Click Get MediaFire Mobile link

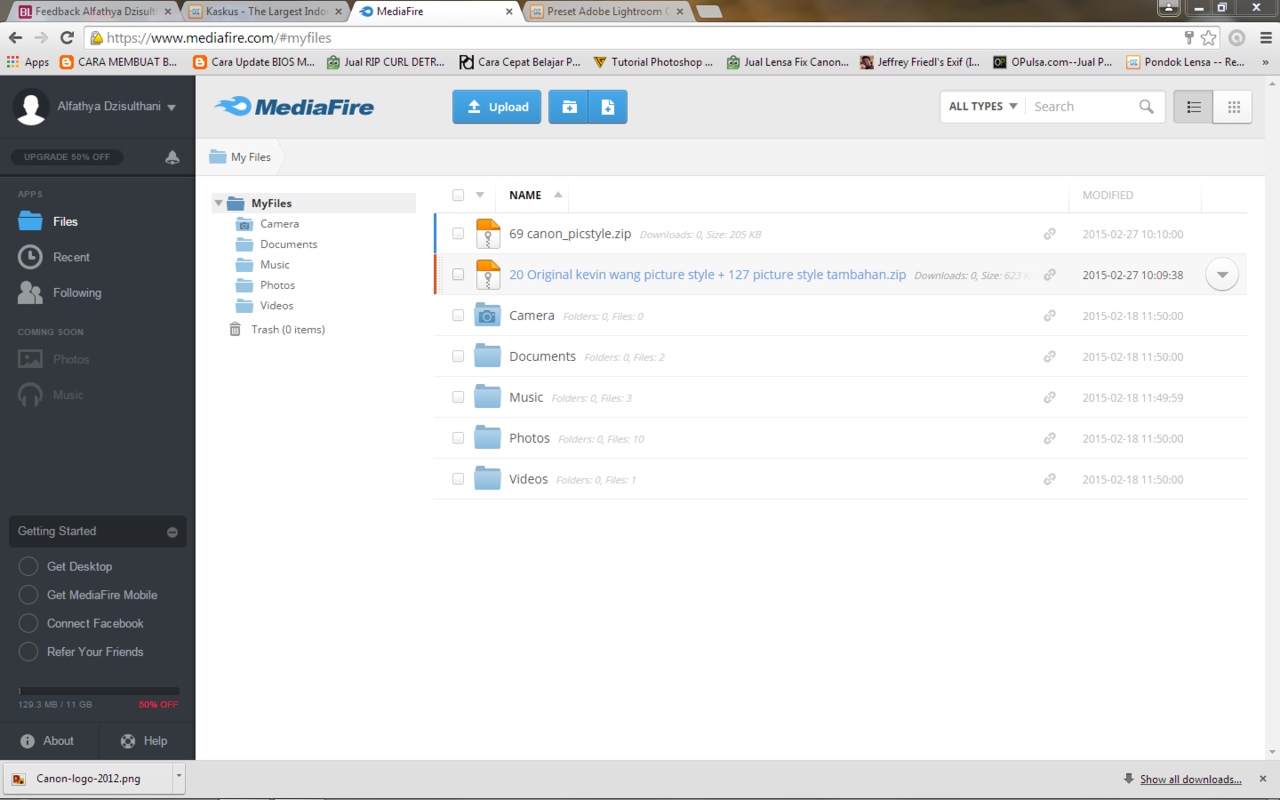point(102,595)
